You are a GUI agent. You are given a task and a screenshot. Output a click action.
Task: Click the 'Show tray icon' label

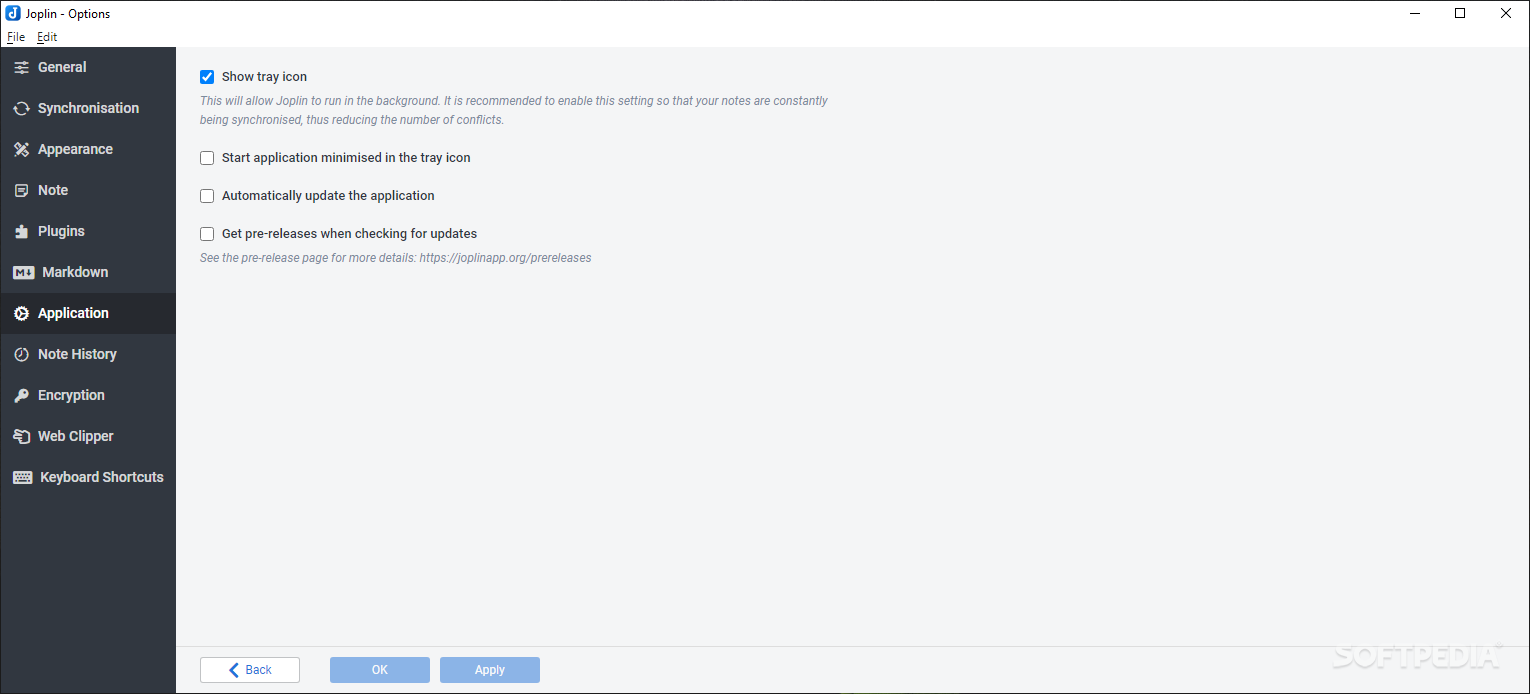(264, 76)
